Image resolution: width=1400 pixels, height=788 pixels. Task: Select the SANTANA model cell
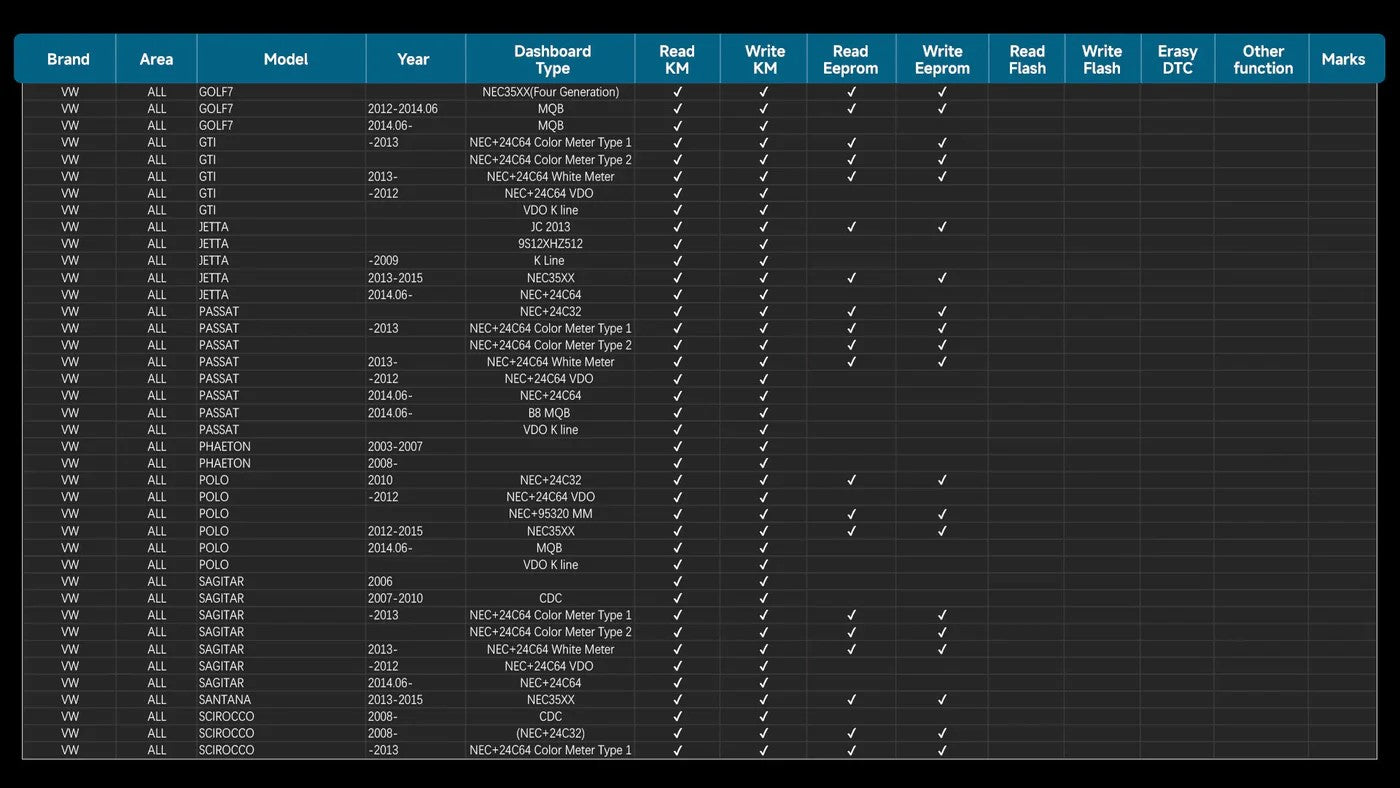pyautogui.click(x=225, y=700)
